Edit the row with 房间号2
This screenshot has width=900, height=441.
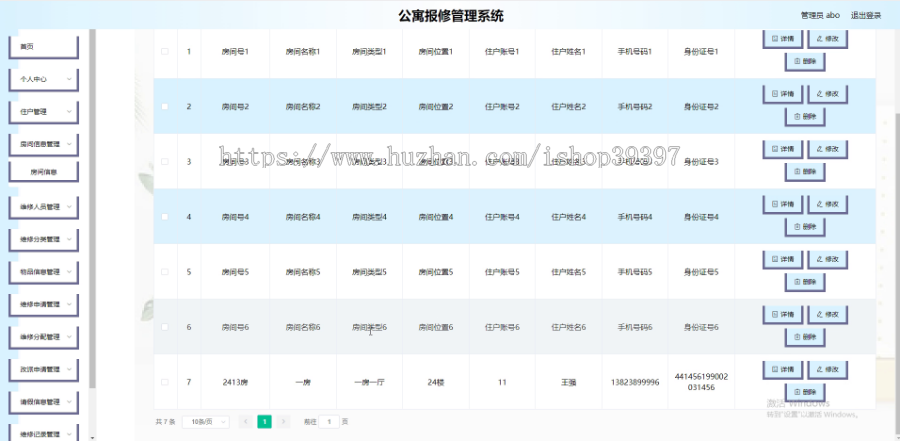pyautogui.click(x=827, y=94)
